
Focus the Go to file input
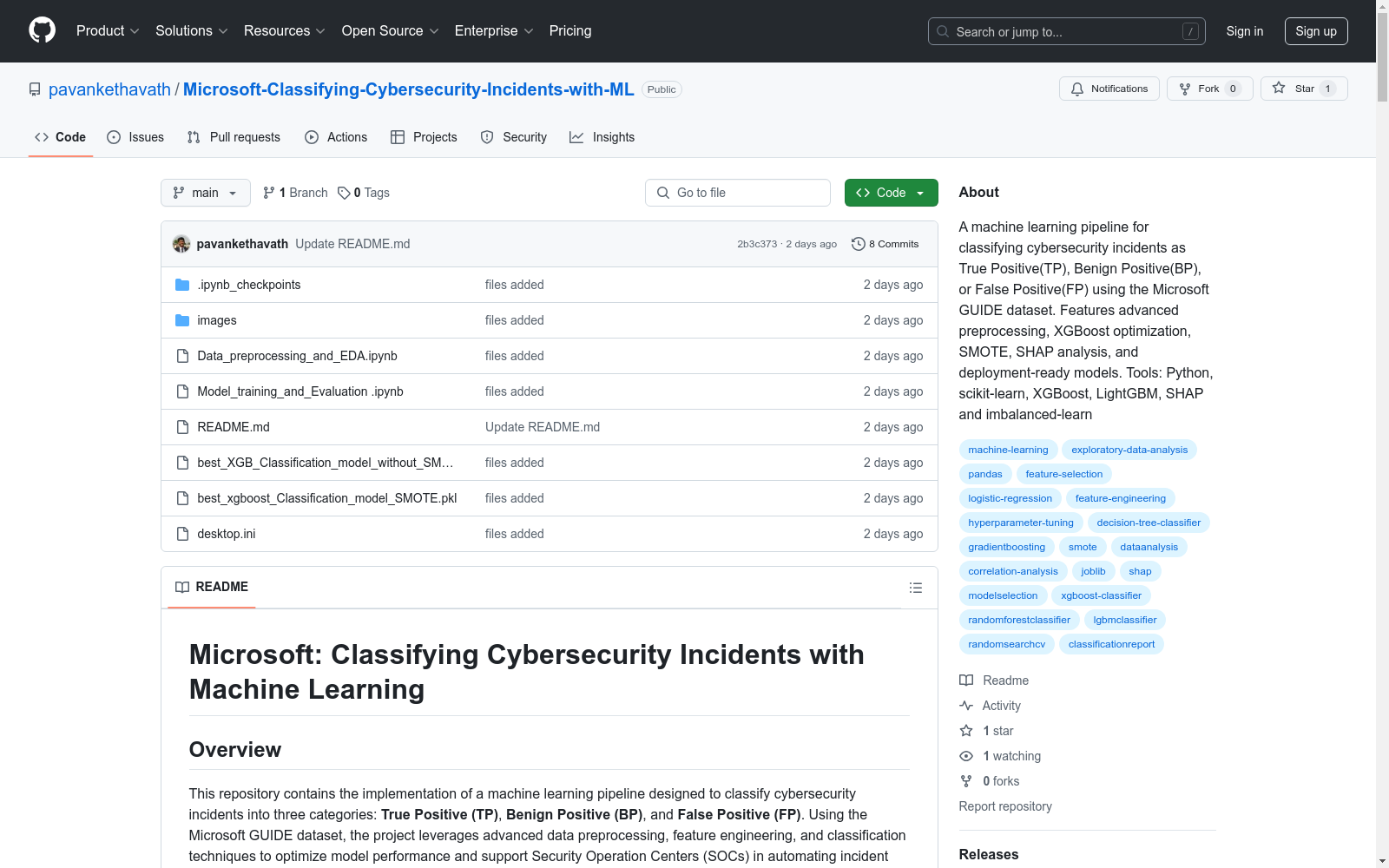pyautogui.click(x=738, y=193)
